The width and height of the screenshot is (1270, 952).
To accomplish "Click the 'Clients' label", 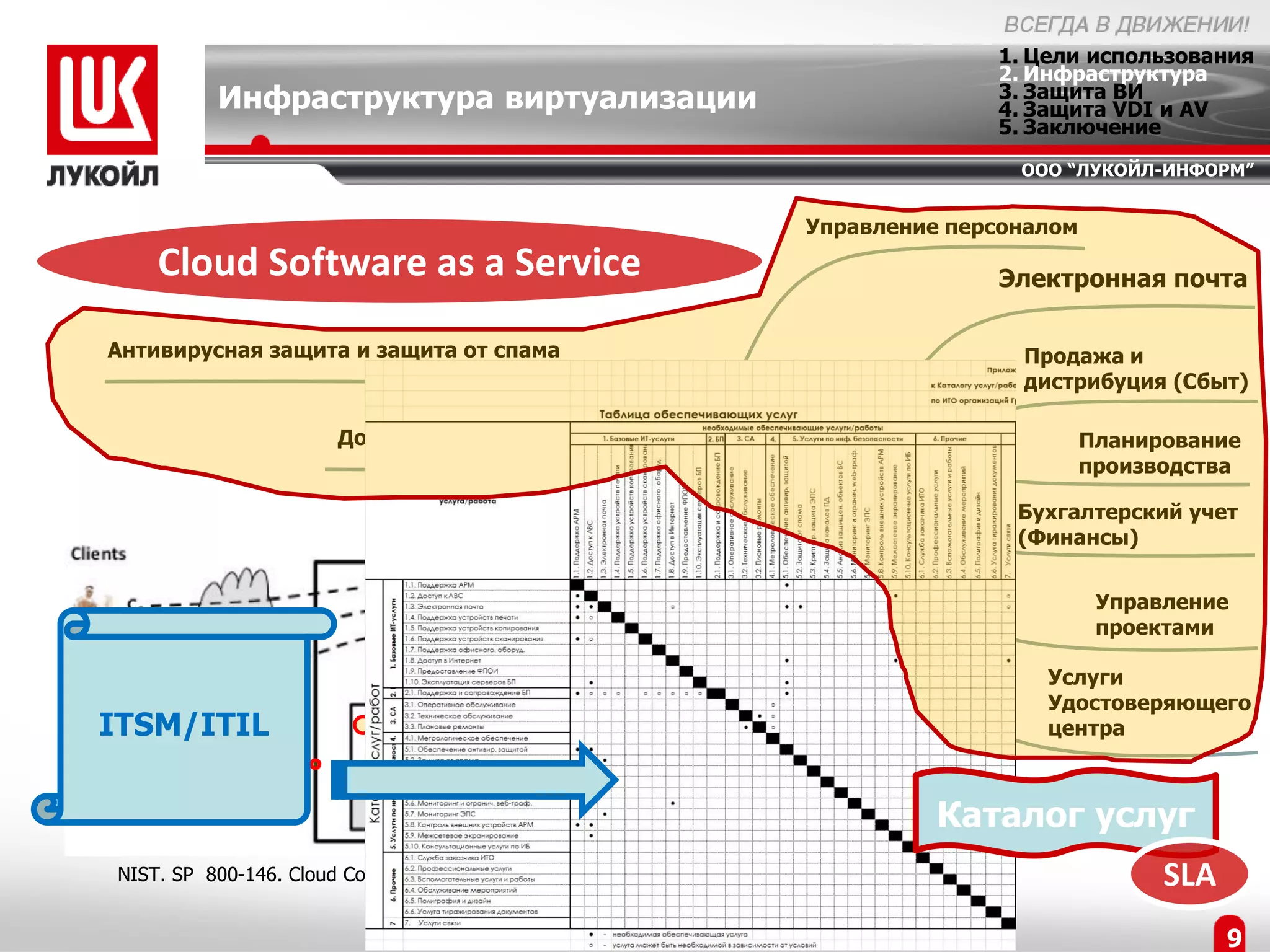I will 98,553.
